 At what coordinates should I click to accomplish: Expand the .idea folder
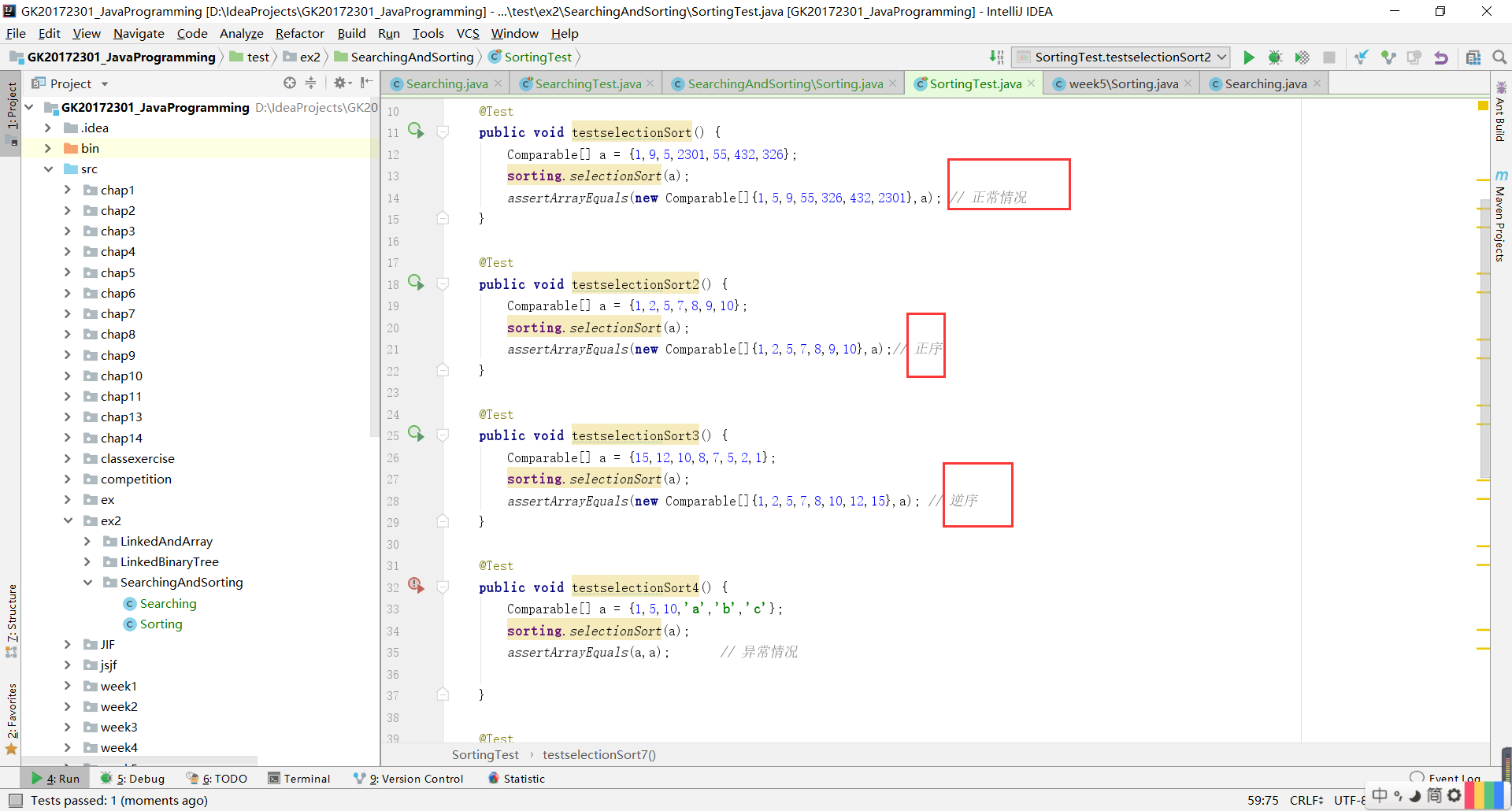coord(48,128)
